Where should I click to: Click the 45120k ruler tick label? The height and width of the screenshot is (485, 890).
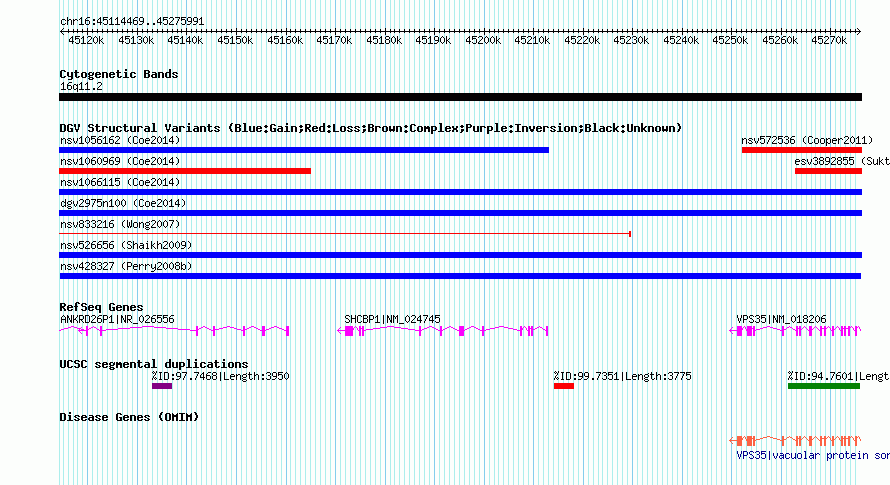86,40
